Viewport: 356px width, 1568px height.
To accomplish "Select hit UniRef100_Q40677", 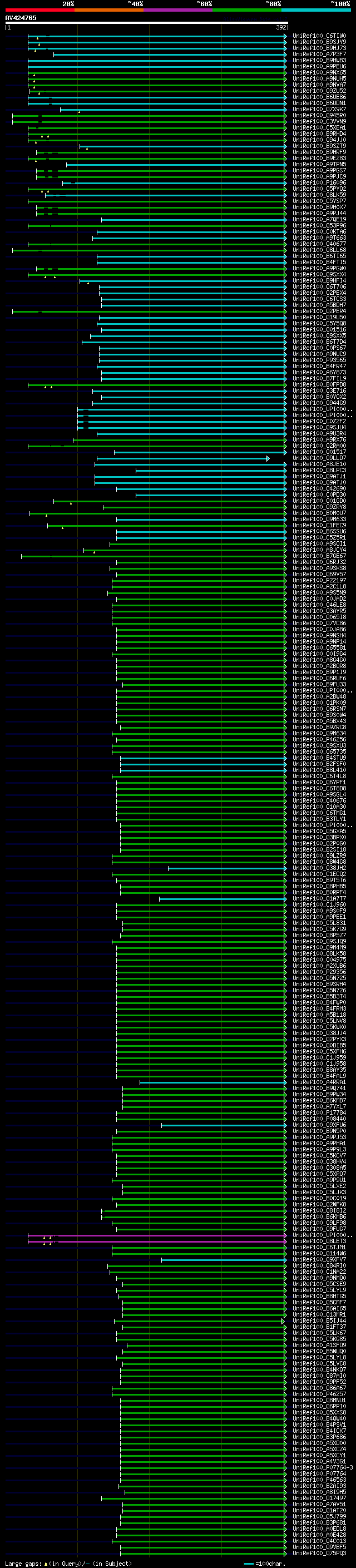I will click(x=319, y=244).
